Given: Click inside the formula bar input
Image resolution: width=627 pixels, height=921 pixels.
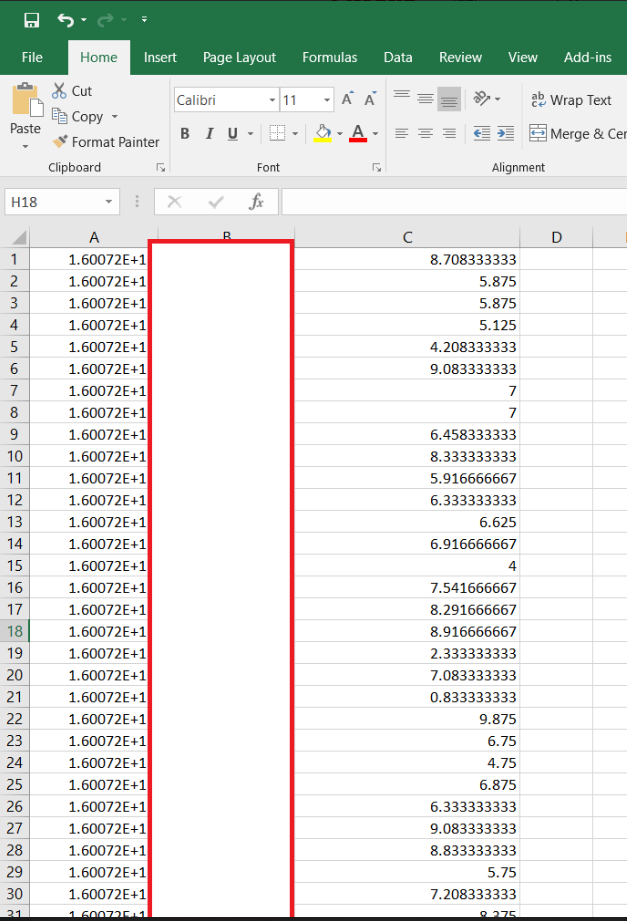Looking at the screenshot, I should pos(454,202).
